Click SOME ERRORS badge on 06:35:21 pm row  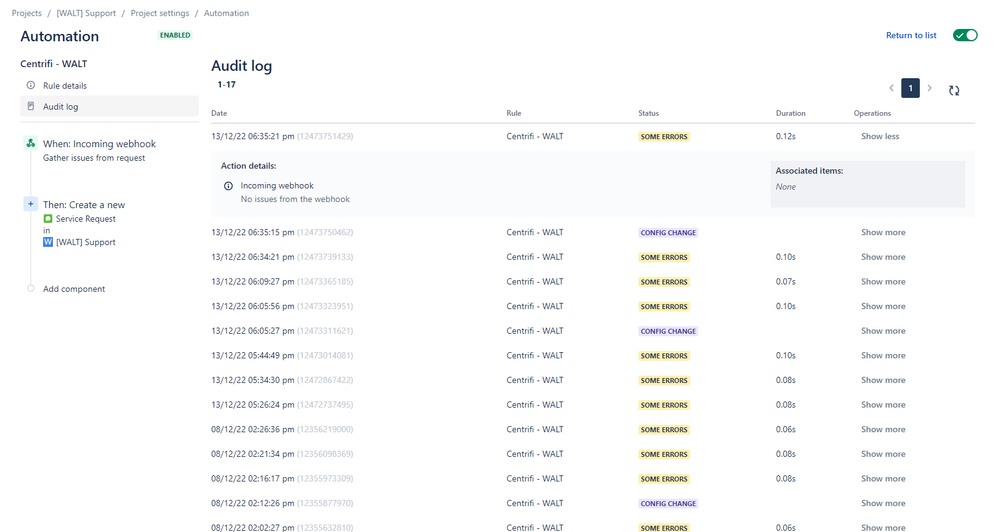tap(664, 137)
